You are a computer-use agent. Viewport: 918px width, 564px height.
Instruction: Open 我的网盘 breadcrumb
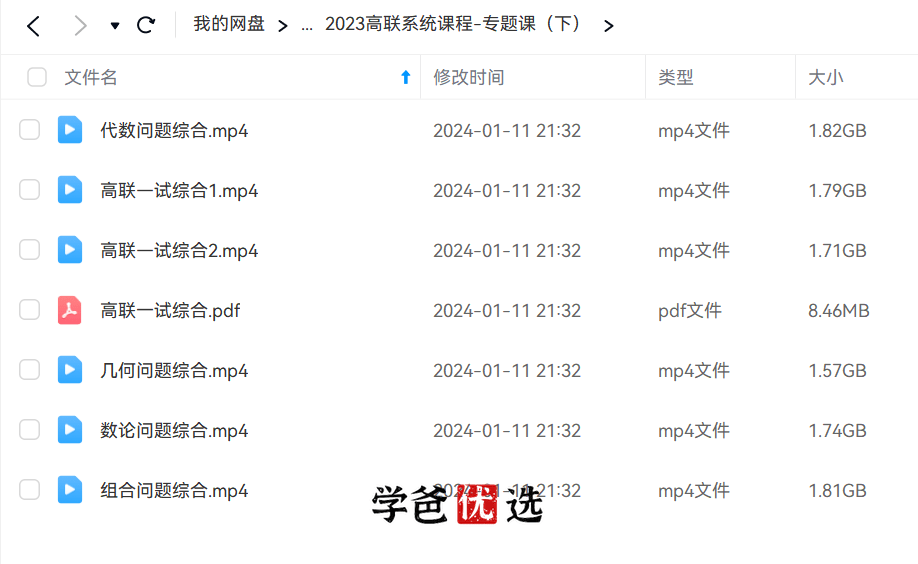tap(229, 24)
